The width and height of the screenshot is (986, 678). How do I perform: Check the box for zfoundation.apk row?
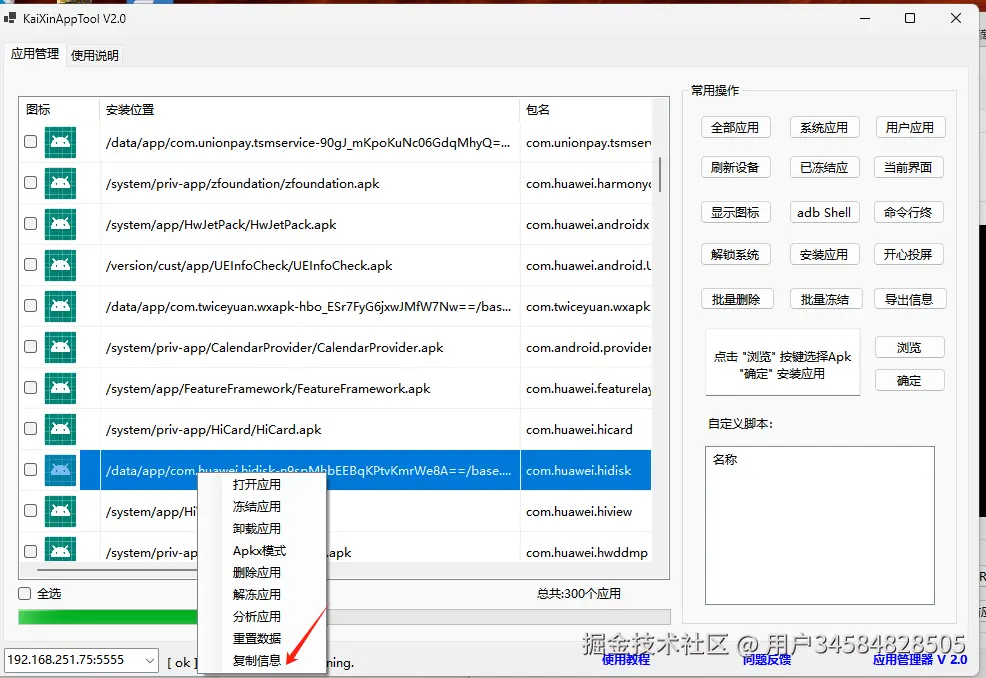point(30,182)
